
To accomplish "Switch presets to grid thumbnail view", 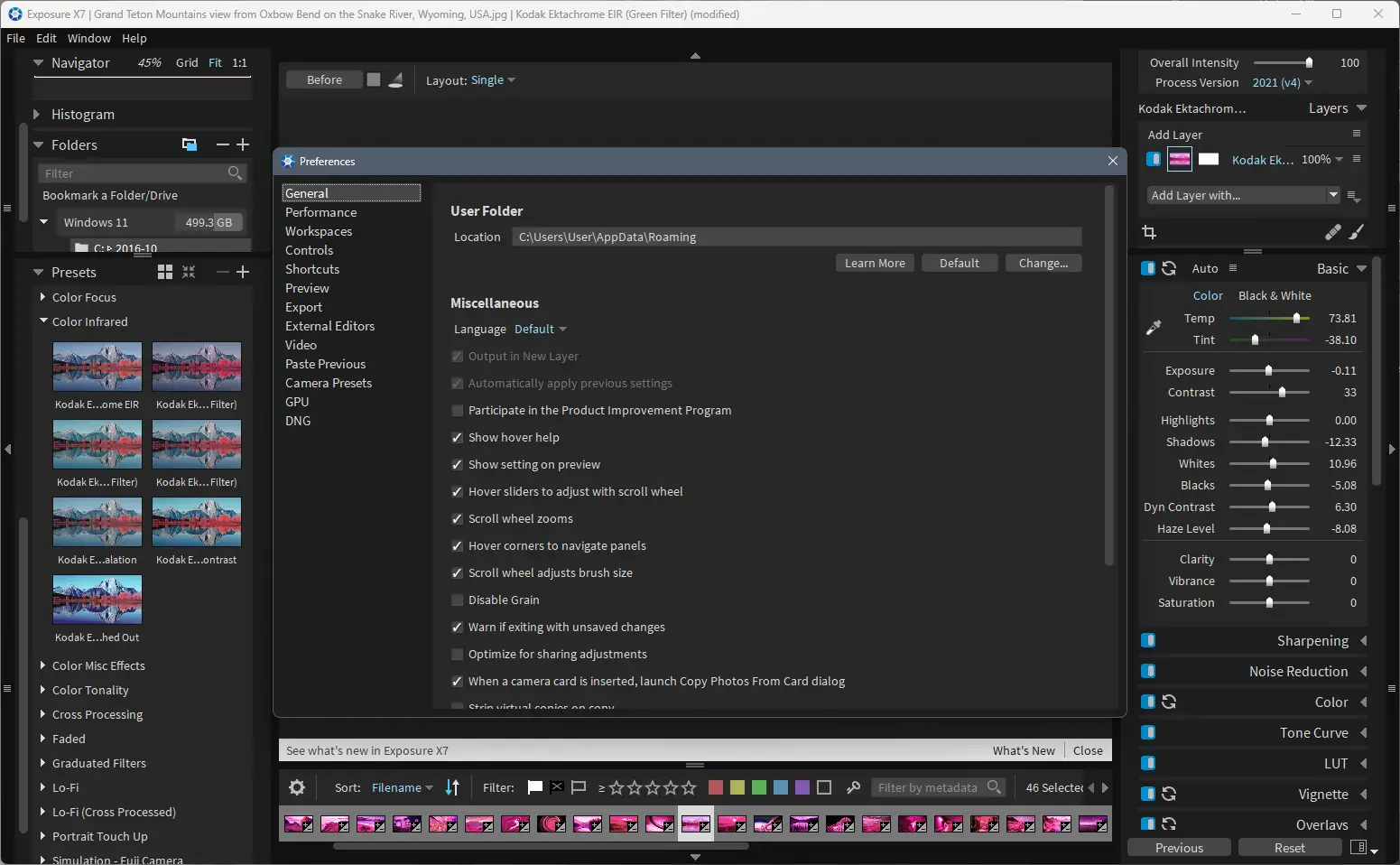I will click(165, 272).
